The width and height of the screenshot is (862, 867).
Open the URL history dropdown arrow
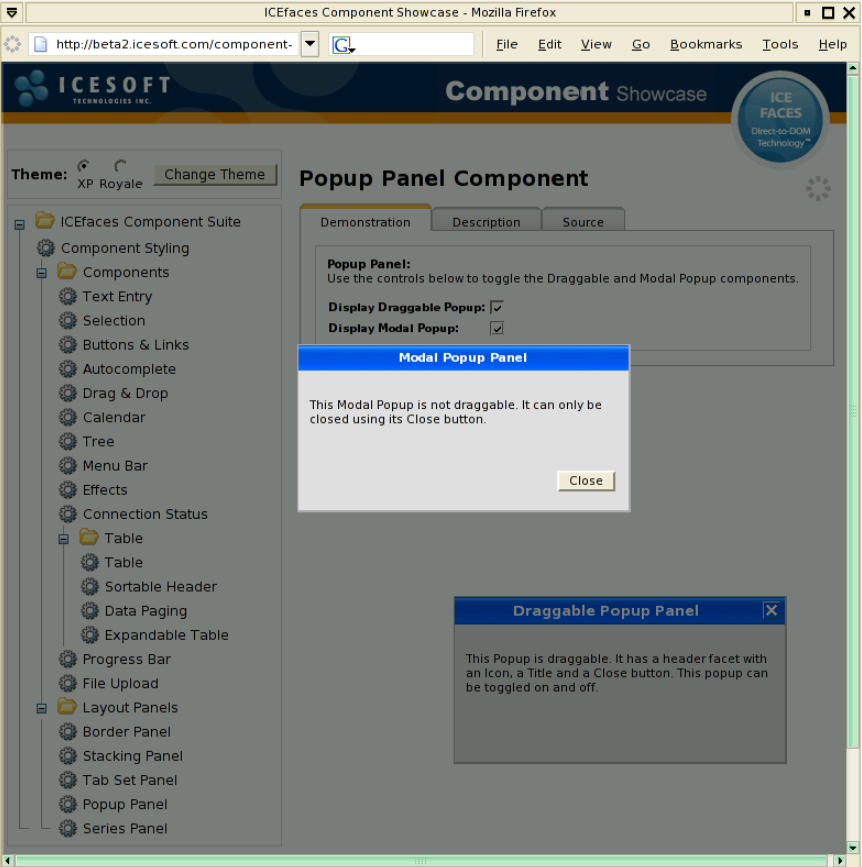(310, 44)
